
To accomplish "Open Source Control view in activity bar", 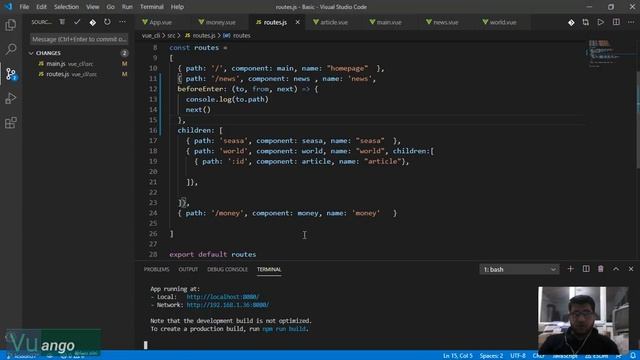I will pos(11,74).
